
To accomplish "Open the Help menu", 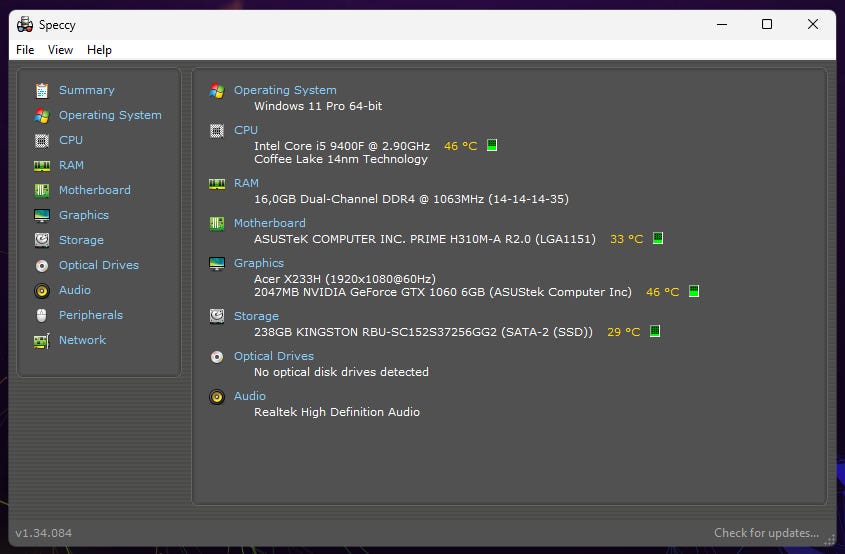I will click(99, 50).
